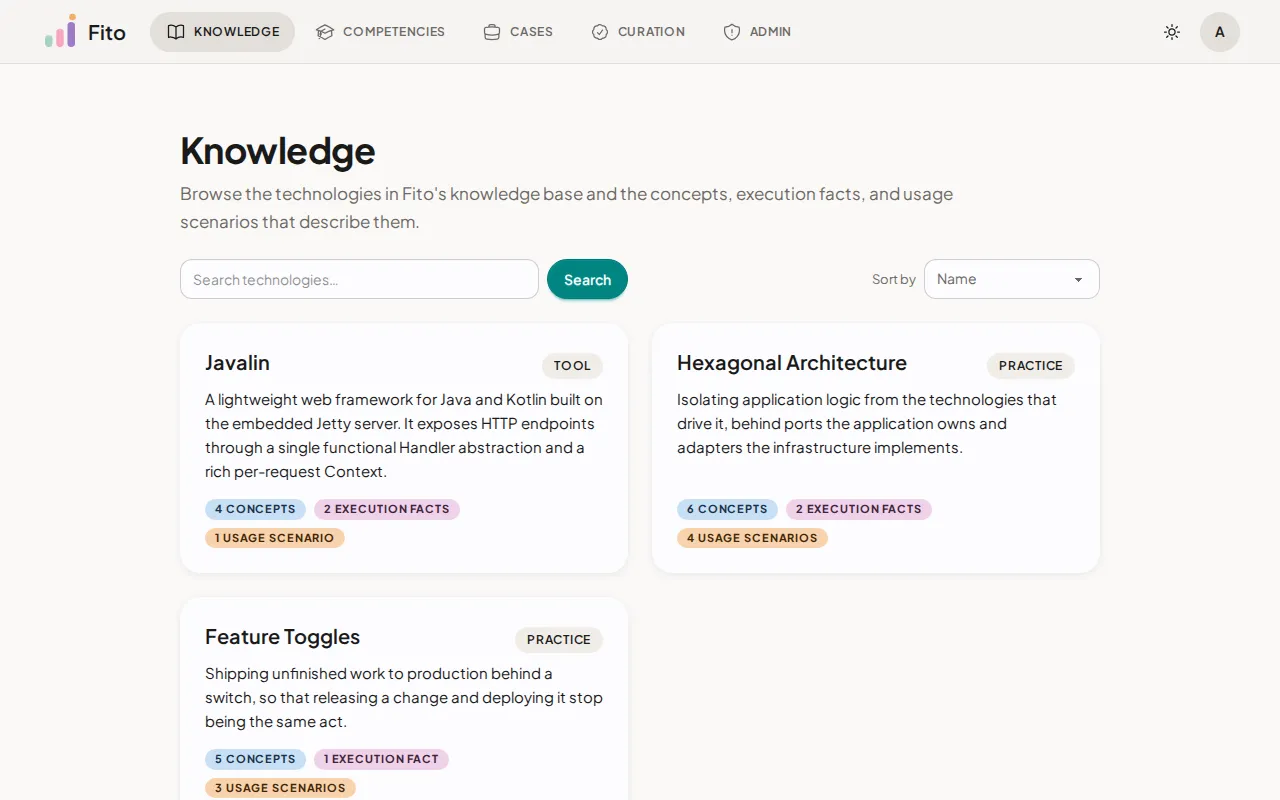Click the briefcase Cases icon
This screenshot has width=1280, height=800.
492,32
